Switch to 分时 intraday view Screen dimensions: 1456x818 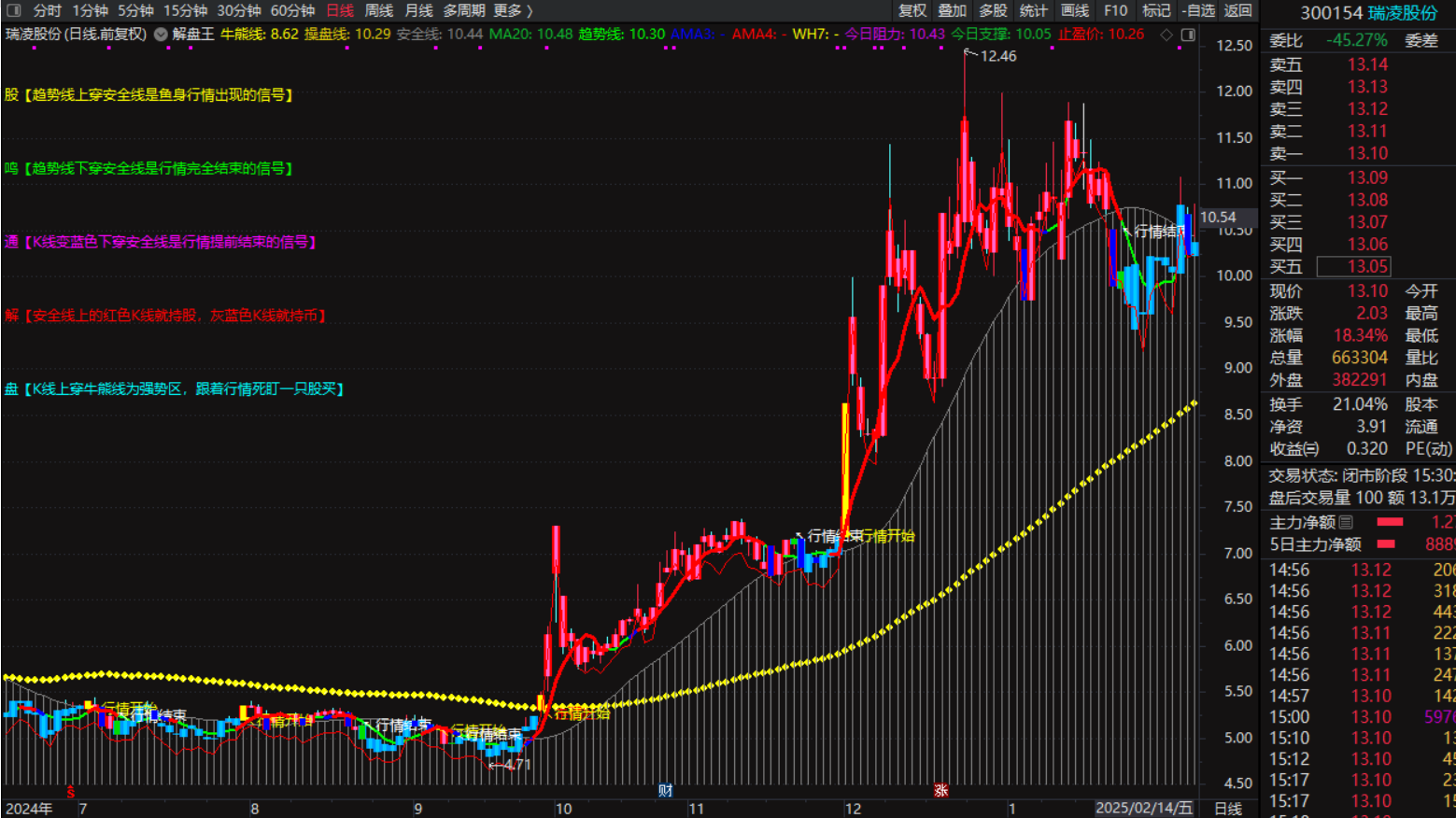pyautogui.click(x=47, y=10)
